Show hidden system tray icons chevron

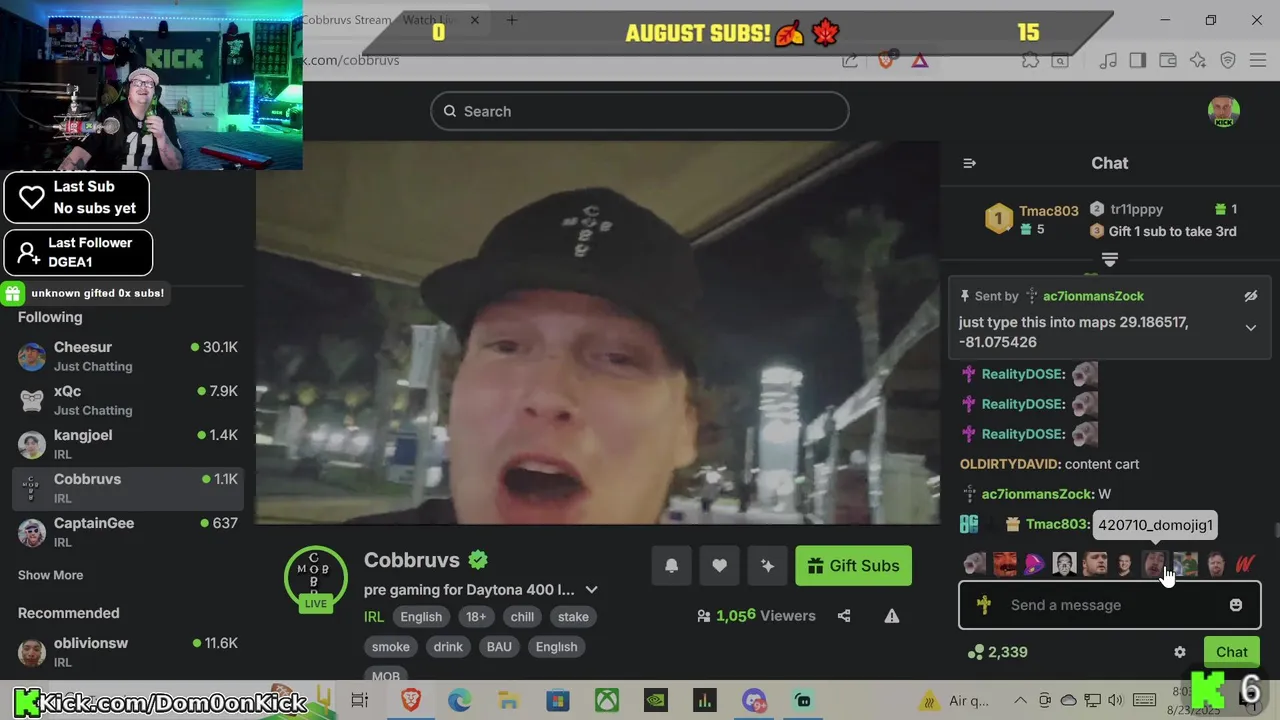(x=1020, y=700)
